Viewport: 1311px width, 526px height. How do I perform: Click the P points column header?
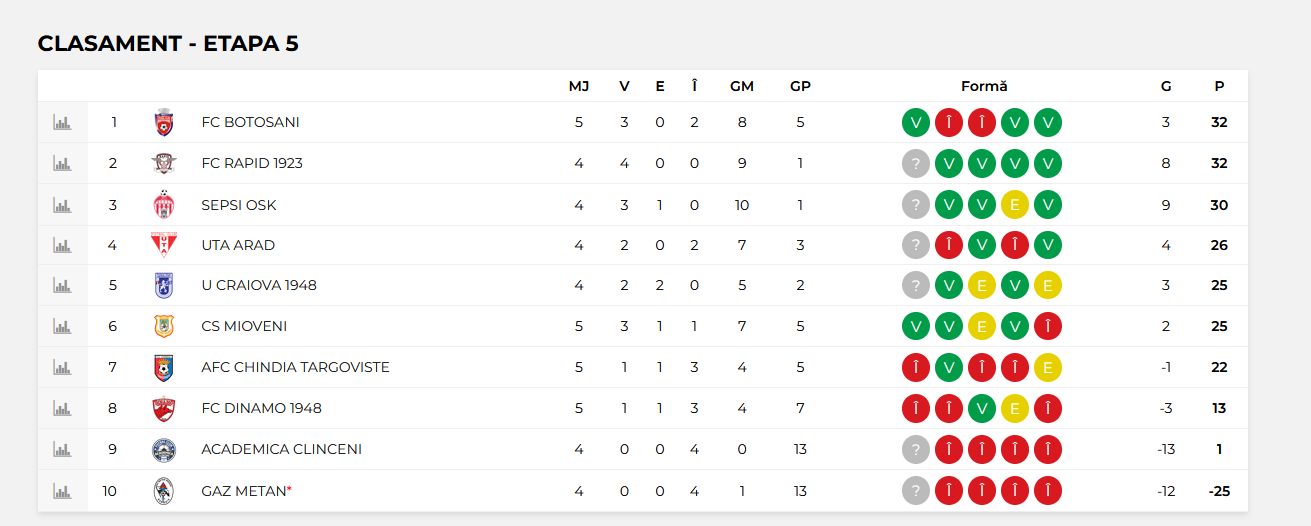coord(1219,86)
